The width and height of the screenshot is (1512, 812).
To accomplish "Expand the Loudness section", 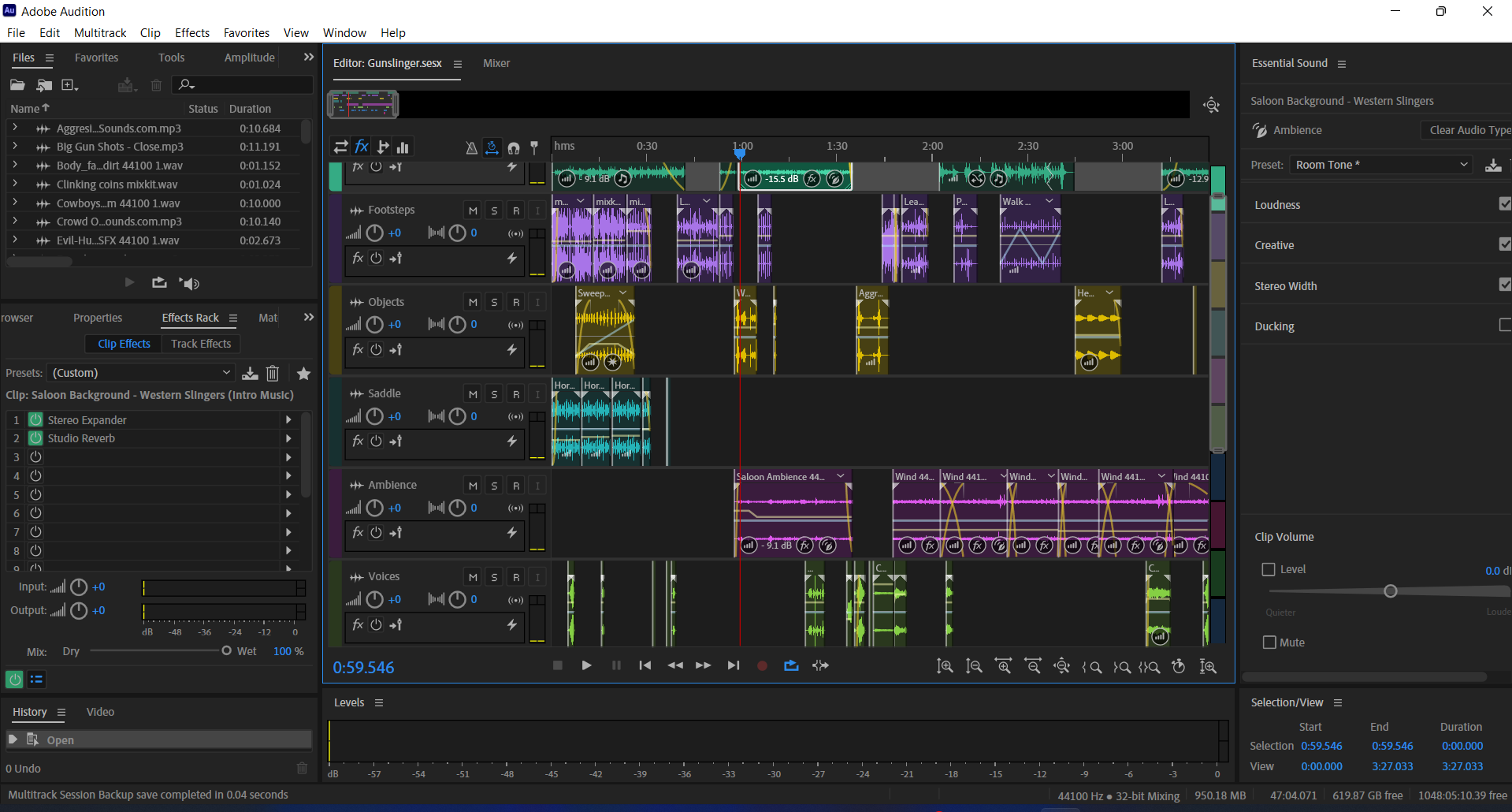I will click(x=1277, y=205).
